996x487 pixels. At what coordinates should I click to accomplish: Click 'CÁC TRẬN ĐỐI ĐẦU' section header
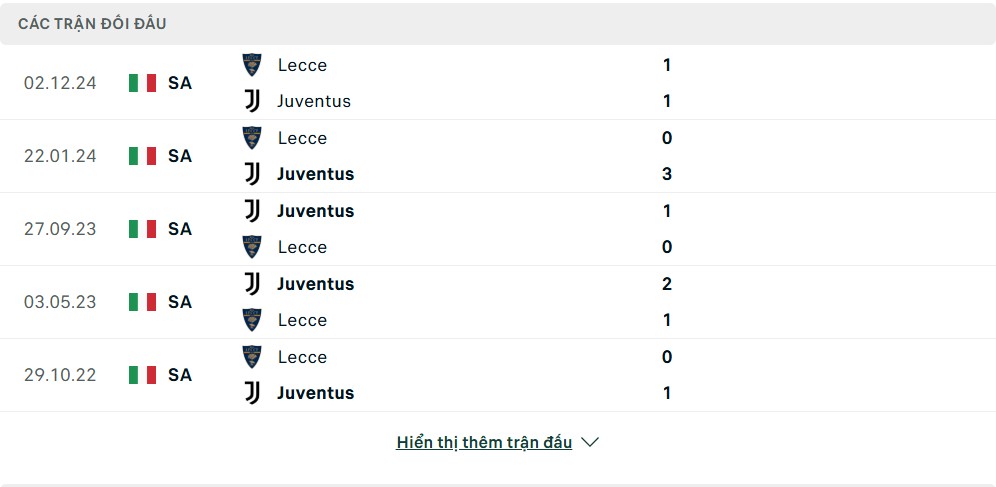point(92,23)
